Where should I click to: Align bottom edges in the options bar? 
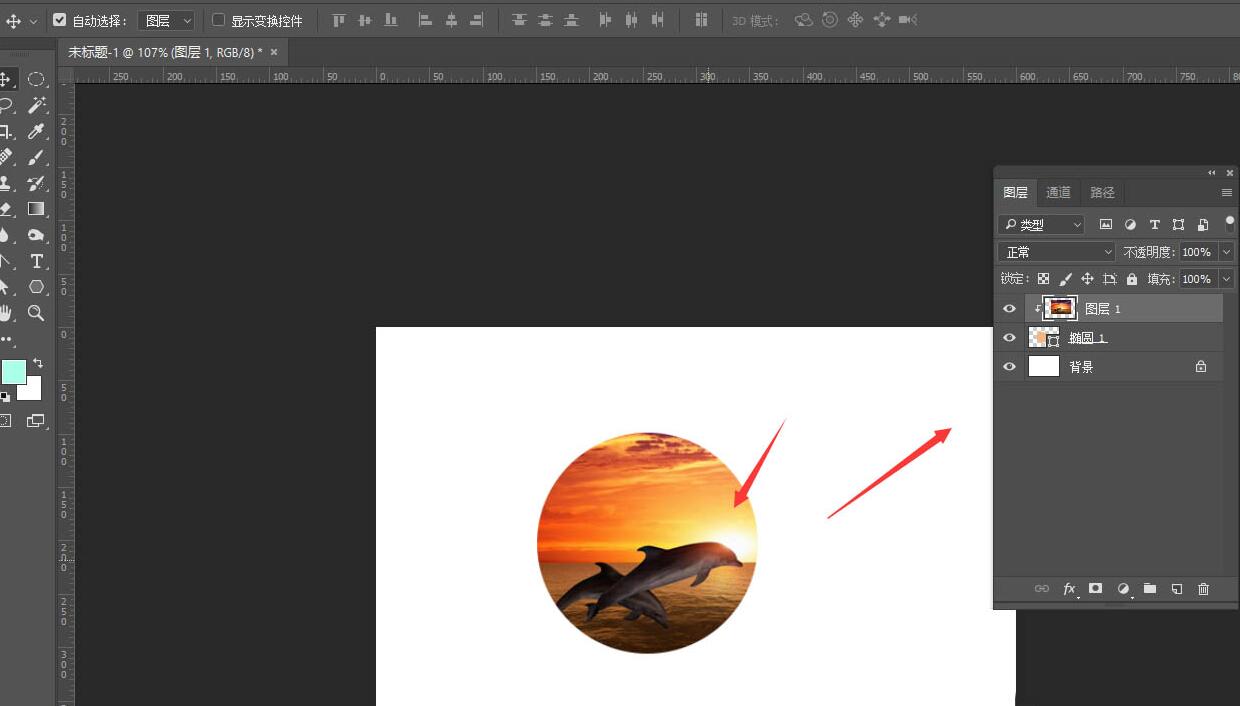point(391,20)
